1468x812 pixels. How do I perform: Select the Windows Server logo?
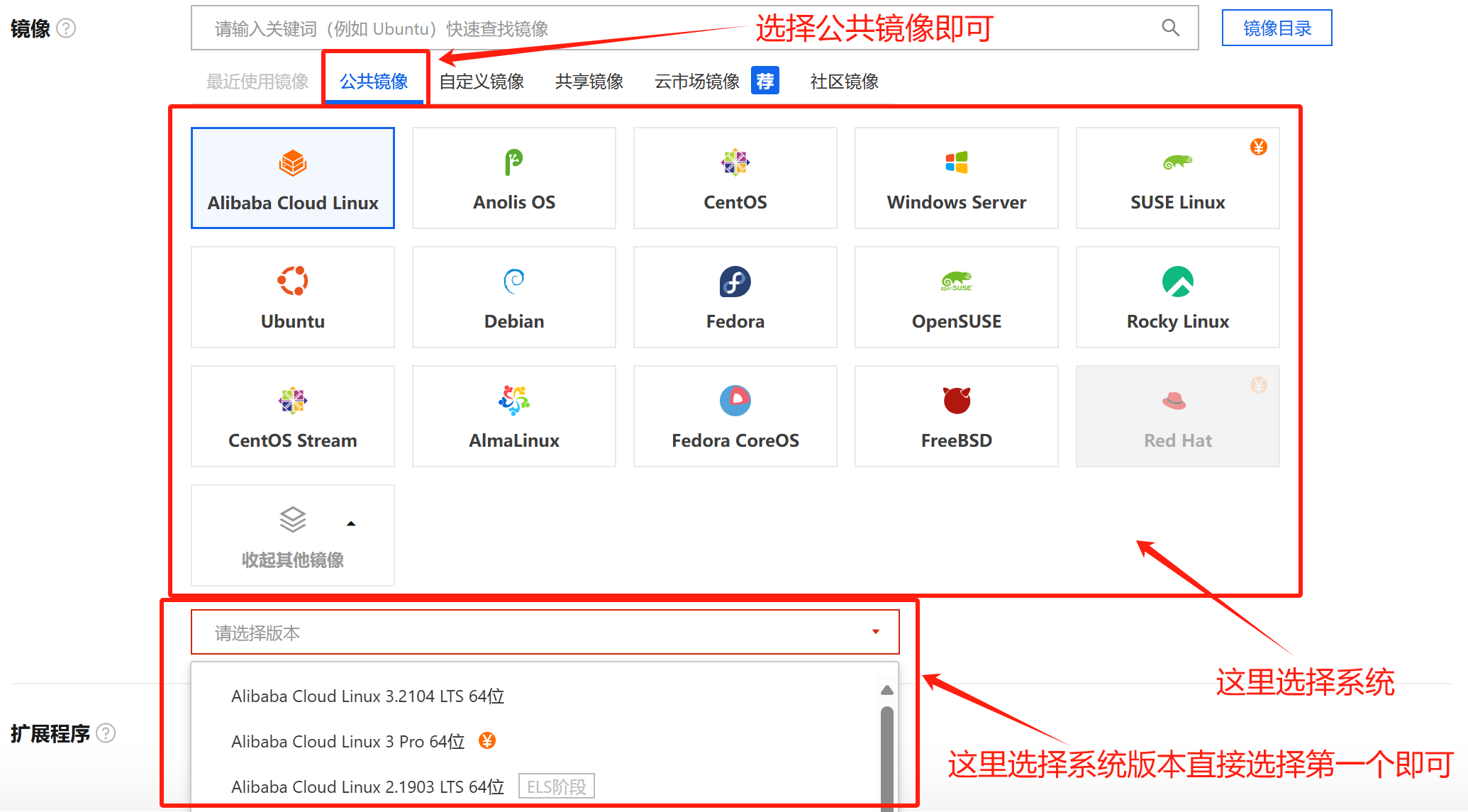click(x=956, y=162)
